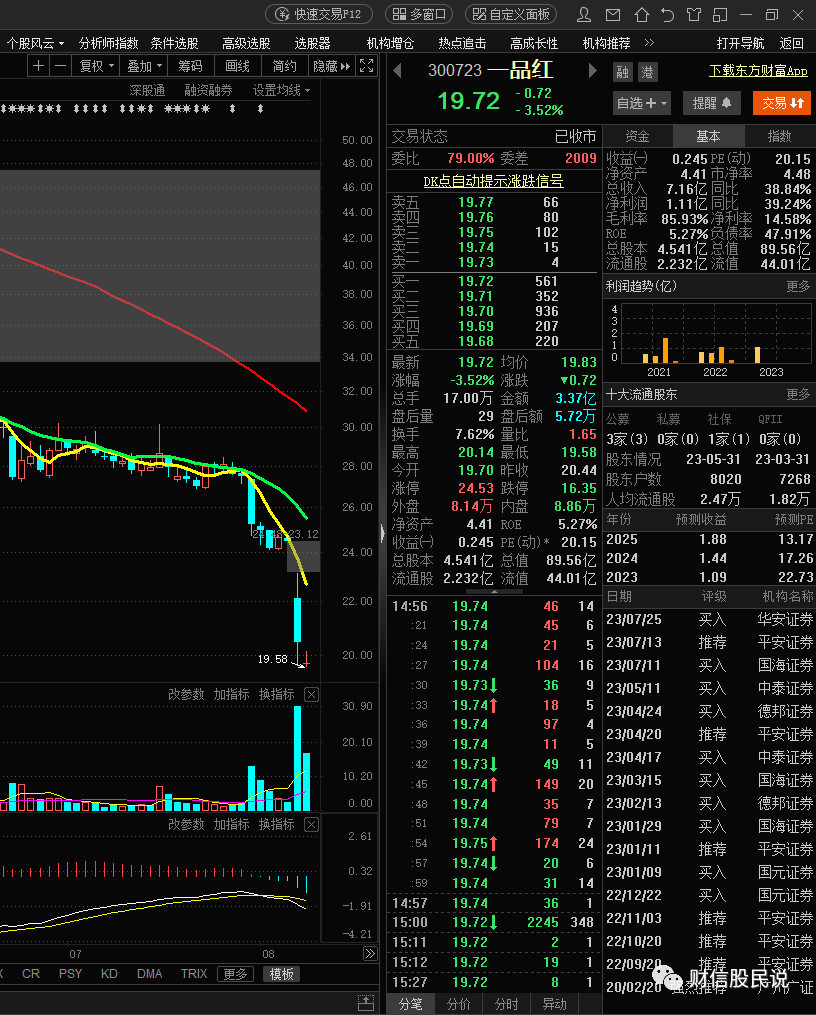Screen dimensions: 816x1015
Task: Open the user account icon
Action: point(584,14)
